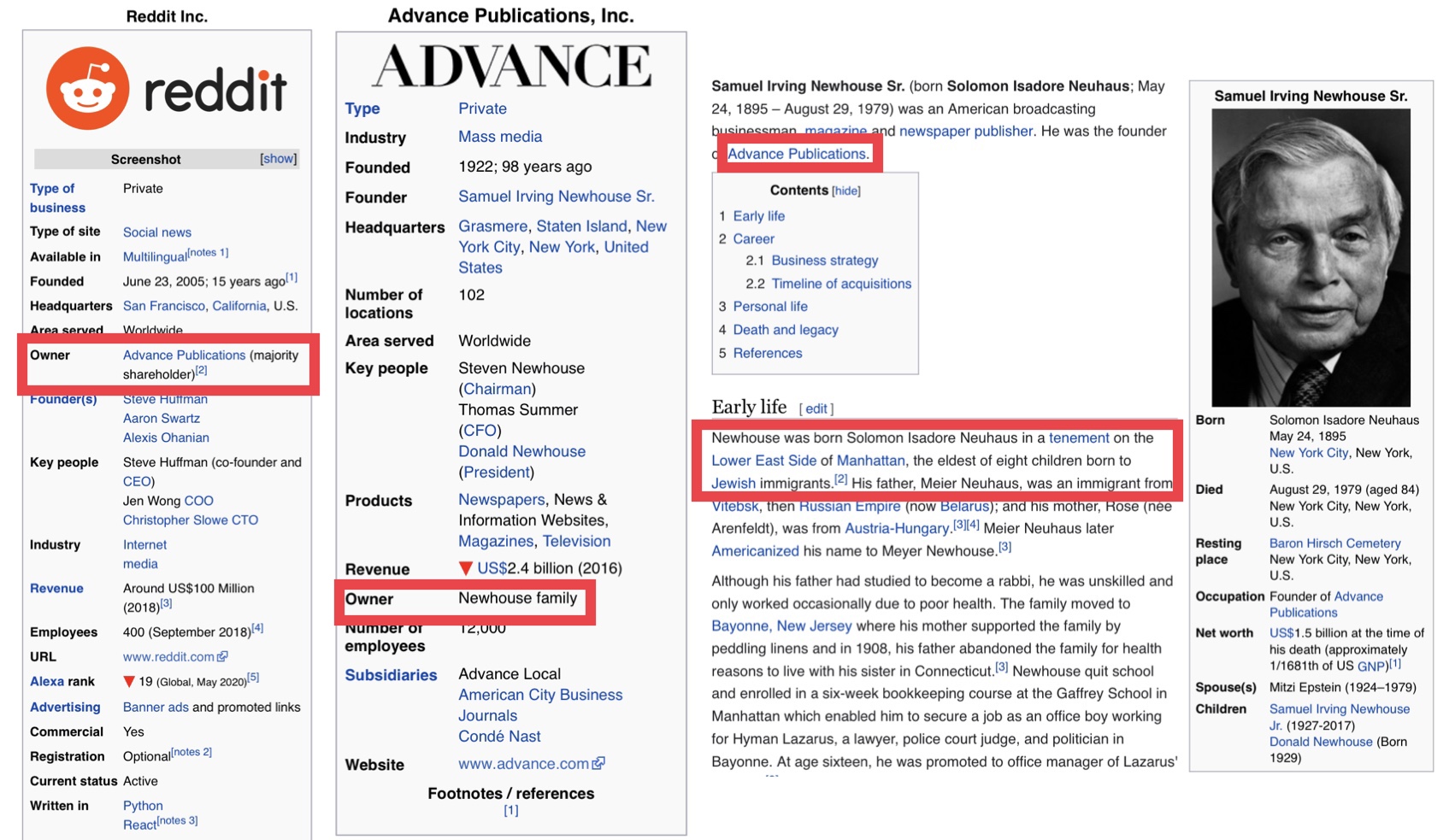Open Donald Newhouse link in Children row

(1321, 742)
